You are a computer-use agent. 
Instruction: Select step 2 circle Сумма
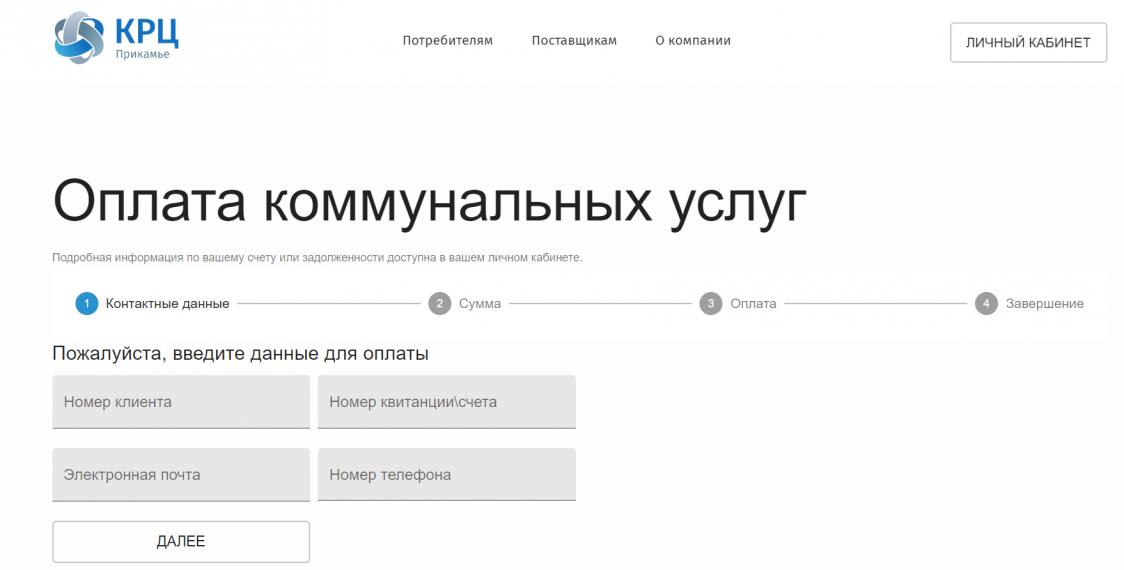(439, 304)
